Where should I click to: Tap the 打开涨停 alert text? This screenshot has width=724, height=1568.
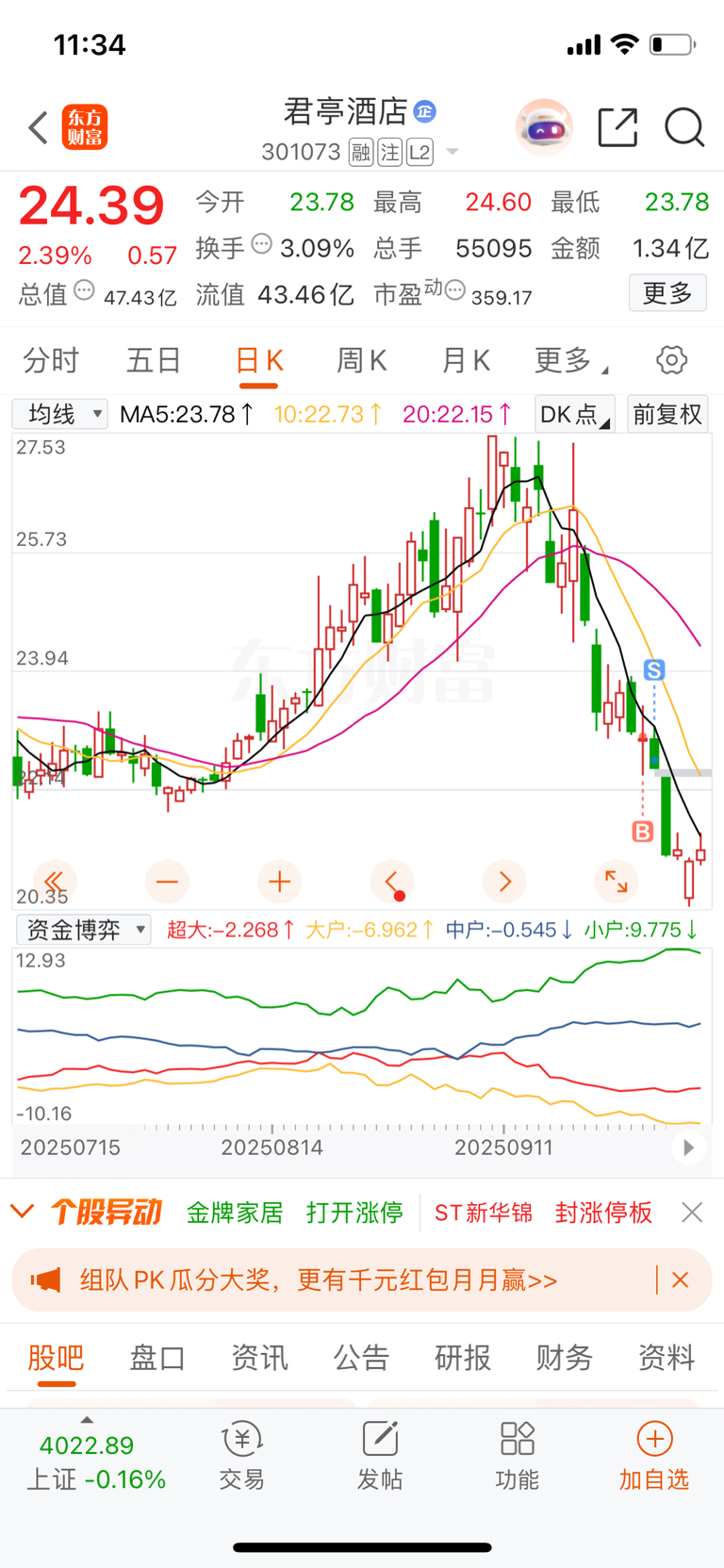point(354,1213)
